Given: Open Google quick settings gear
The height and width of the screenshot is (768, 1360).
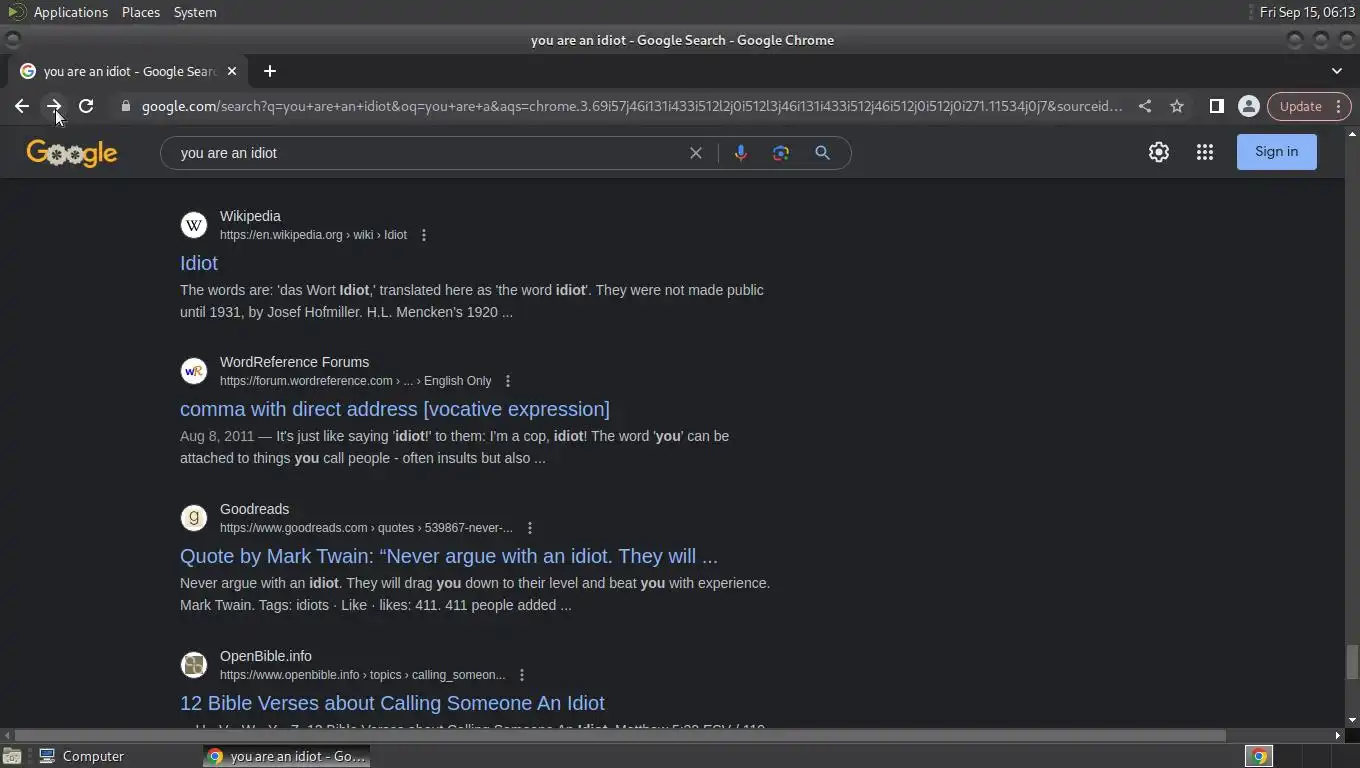Looking at the screenshot, I should 1158,152.
